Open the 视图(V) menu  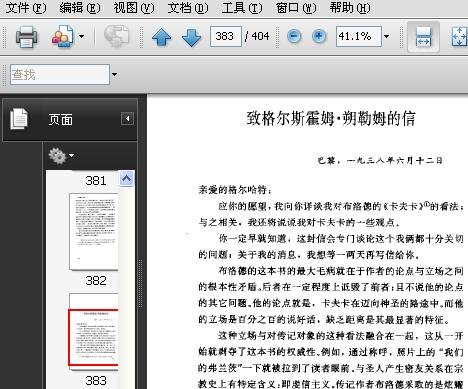coord(134,7)
